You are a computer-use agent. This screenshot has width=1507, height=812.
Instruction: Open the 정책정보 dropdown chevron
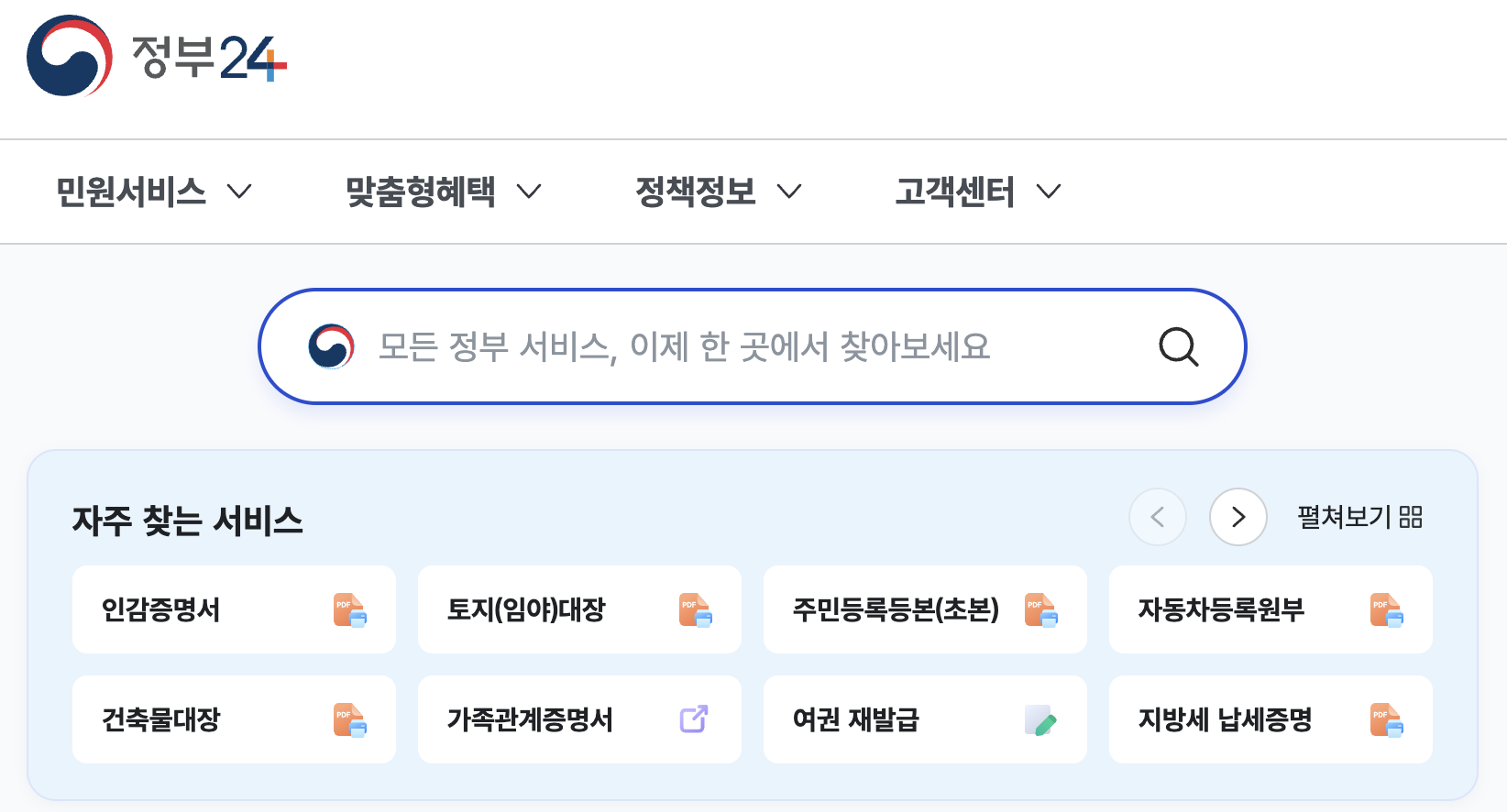[x=789, y=192]
